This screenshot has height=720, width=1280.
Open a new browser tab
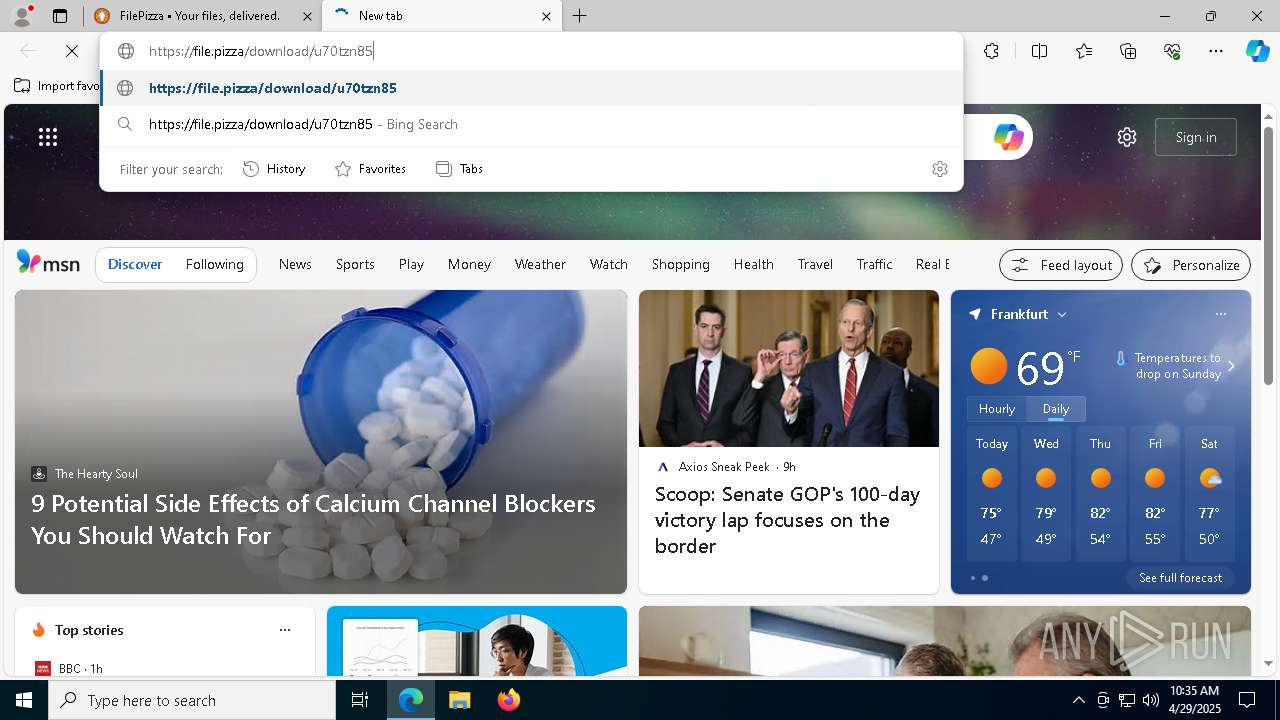(579, 16)
